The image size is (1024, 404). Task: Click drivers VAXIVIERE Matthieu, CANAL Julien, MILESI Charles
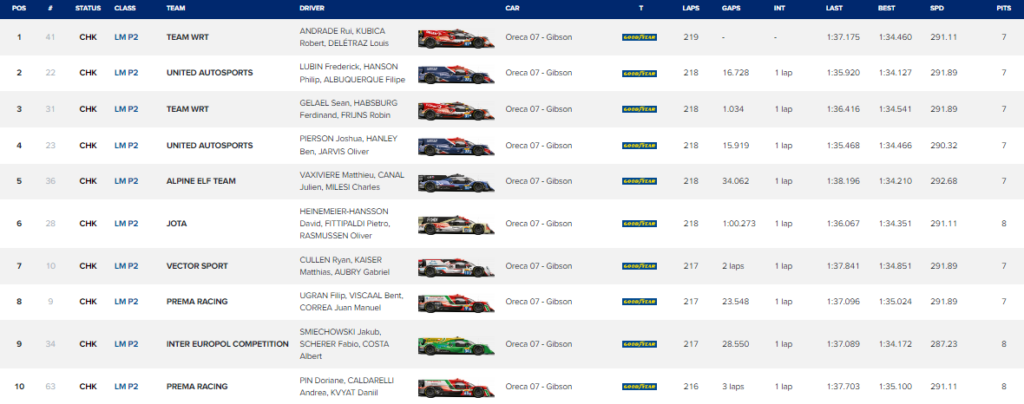click(351, 181)
